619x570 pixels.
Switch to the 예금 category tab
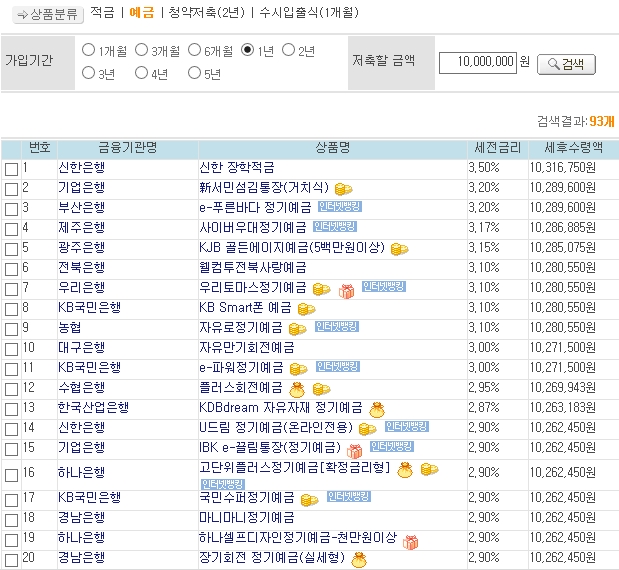pyautogui.click(x=142, y=12)
